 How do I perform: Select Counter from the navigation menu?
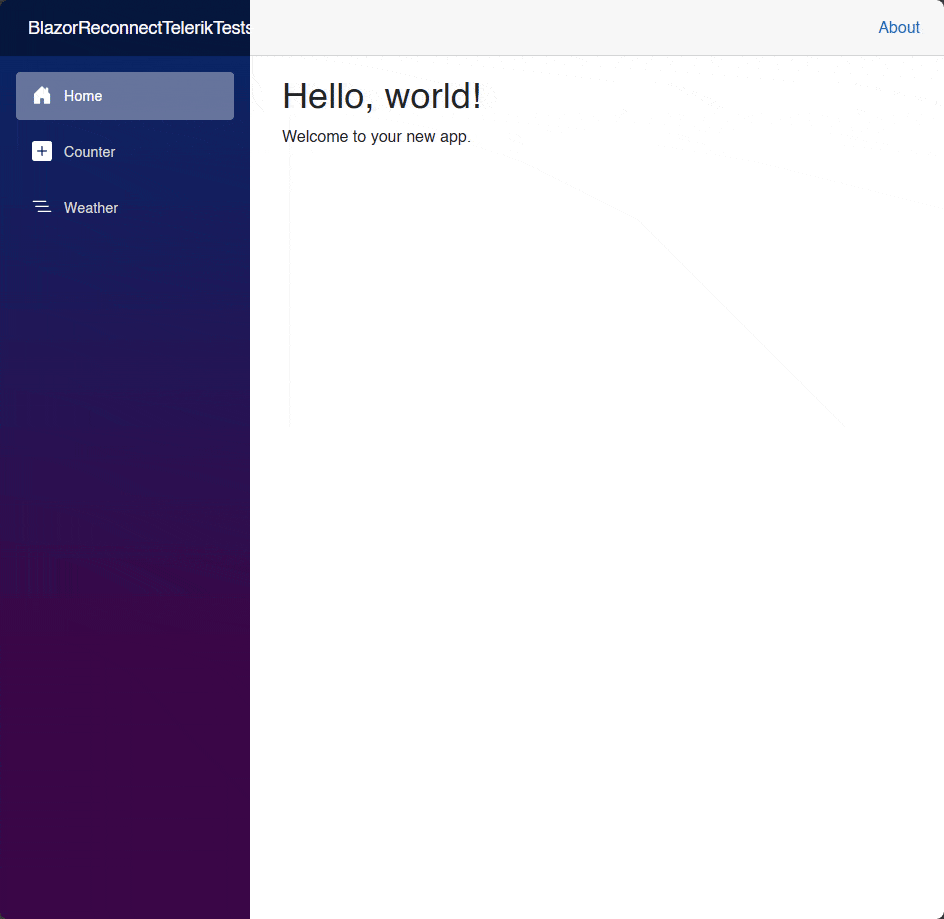click(x=90, y=151)
